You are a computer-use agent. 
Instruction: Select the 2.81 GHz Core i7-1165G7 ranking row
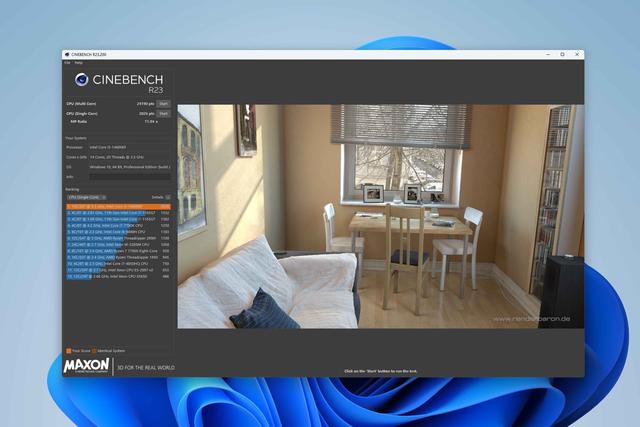(118, 213)
